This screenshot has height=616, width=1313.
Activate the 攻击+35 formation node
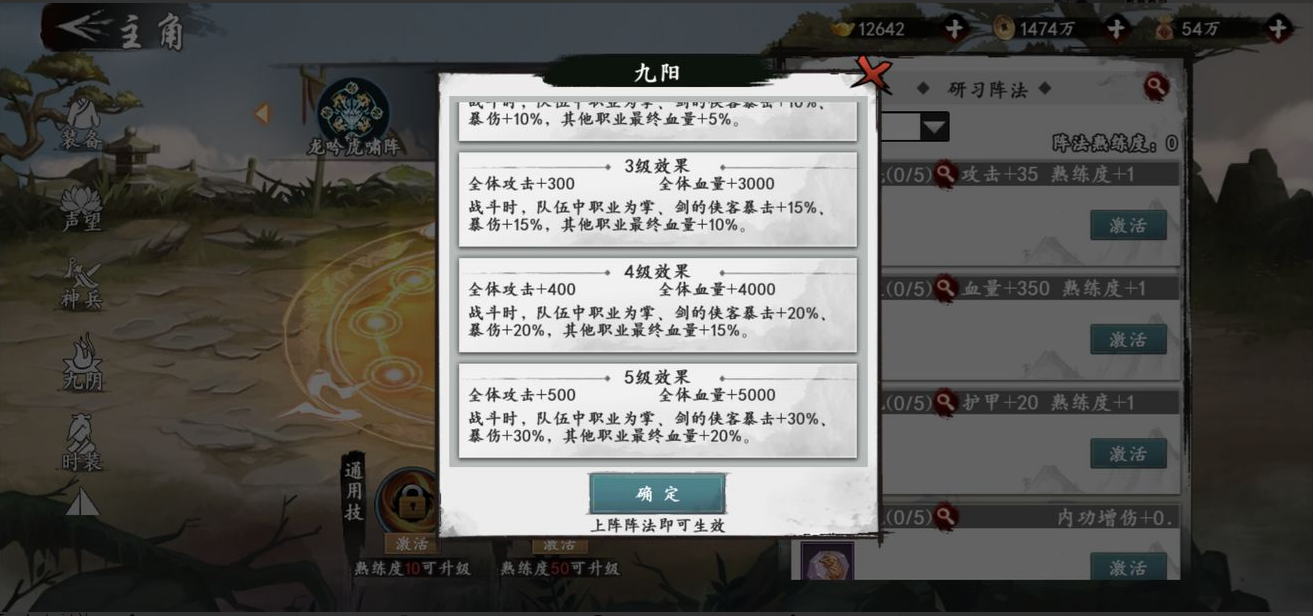pyautogui.click(x=1128, y=225)
